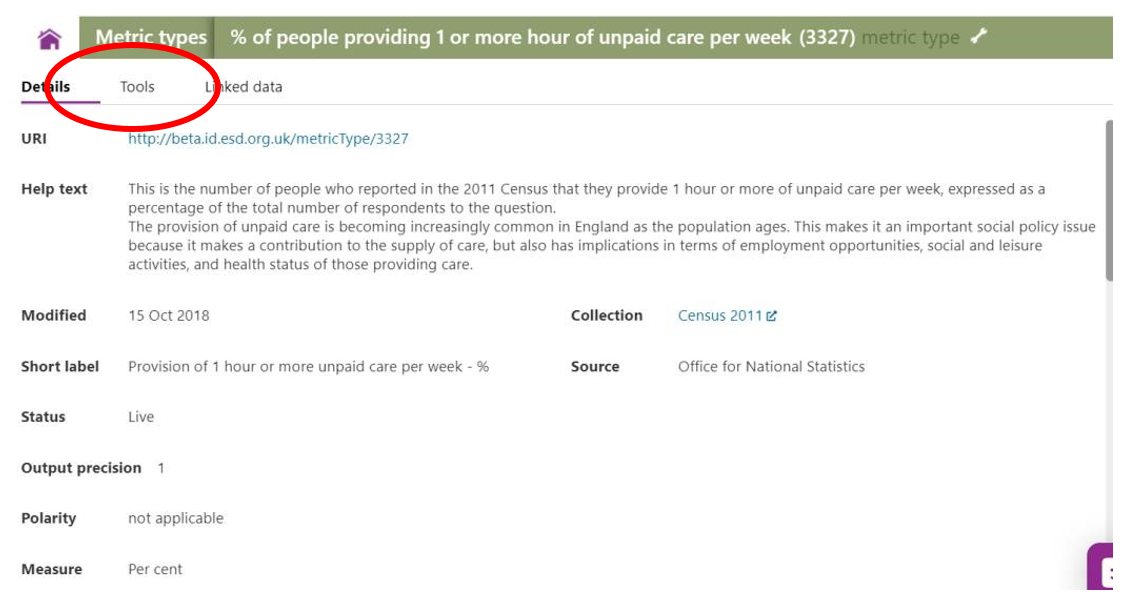
Task: Open the purple widget at bottom-right corner
Action: coord(1102,567)
